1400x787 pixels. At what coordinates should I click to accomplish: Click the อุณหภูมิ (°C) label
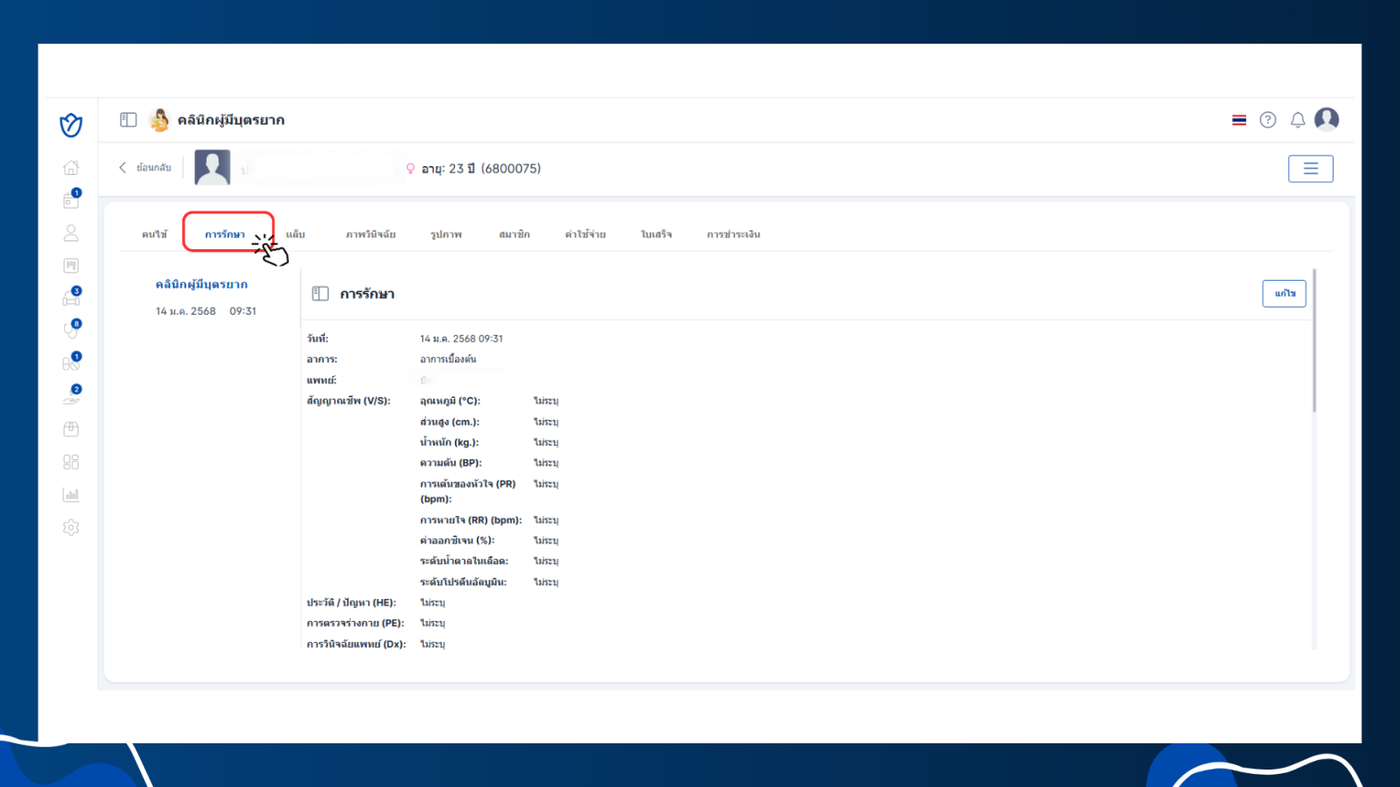coord(450,401)
